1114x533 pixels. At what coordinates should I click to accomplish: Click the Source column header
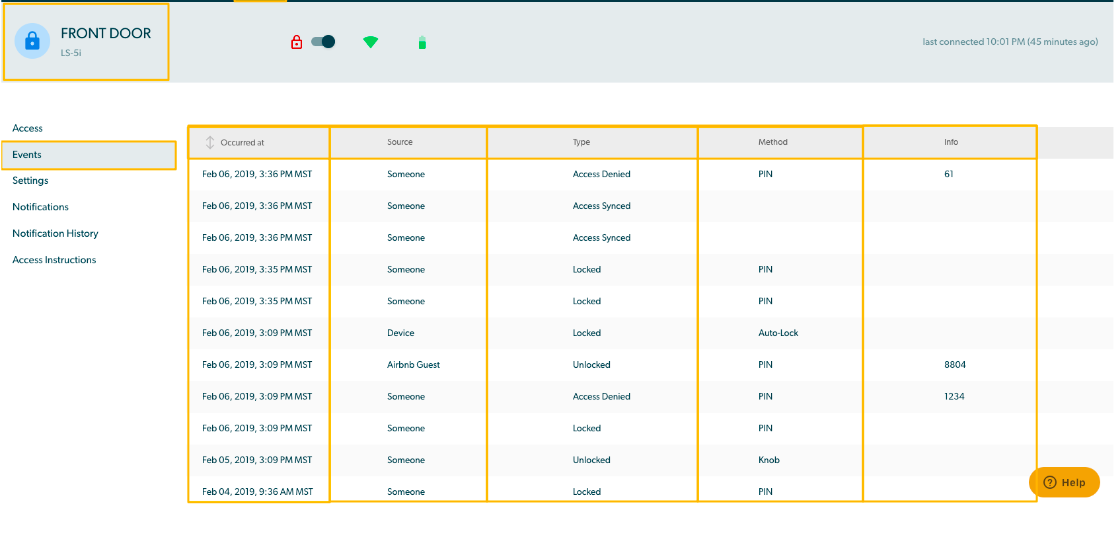point(400,142)
